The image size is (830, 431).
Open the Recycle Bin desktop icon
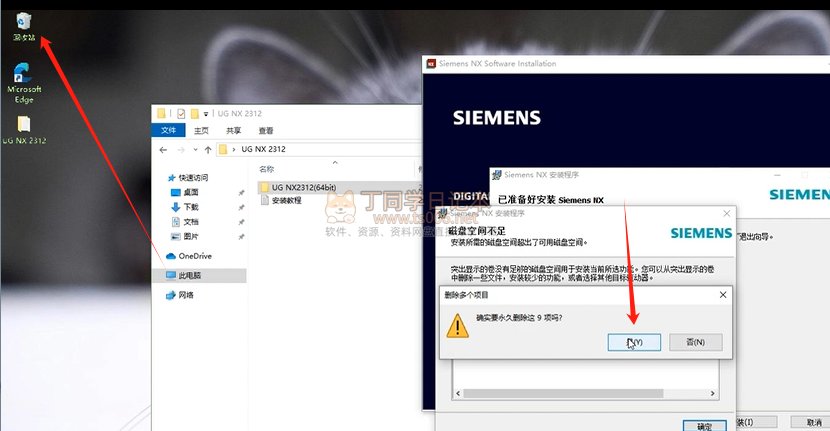[24, 26]
